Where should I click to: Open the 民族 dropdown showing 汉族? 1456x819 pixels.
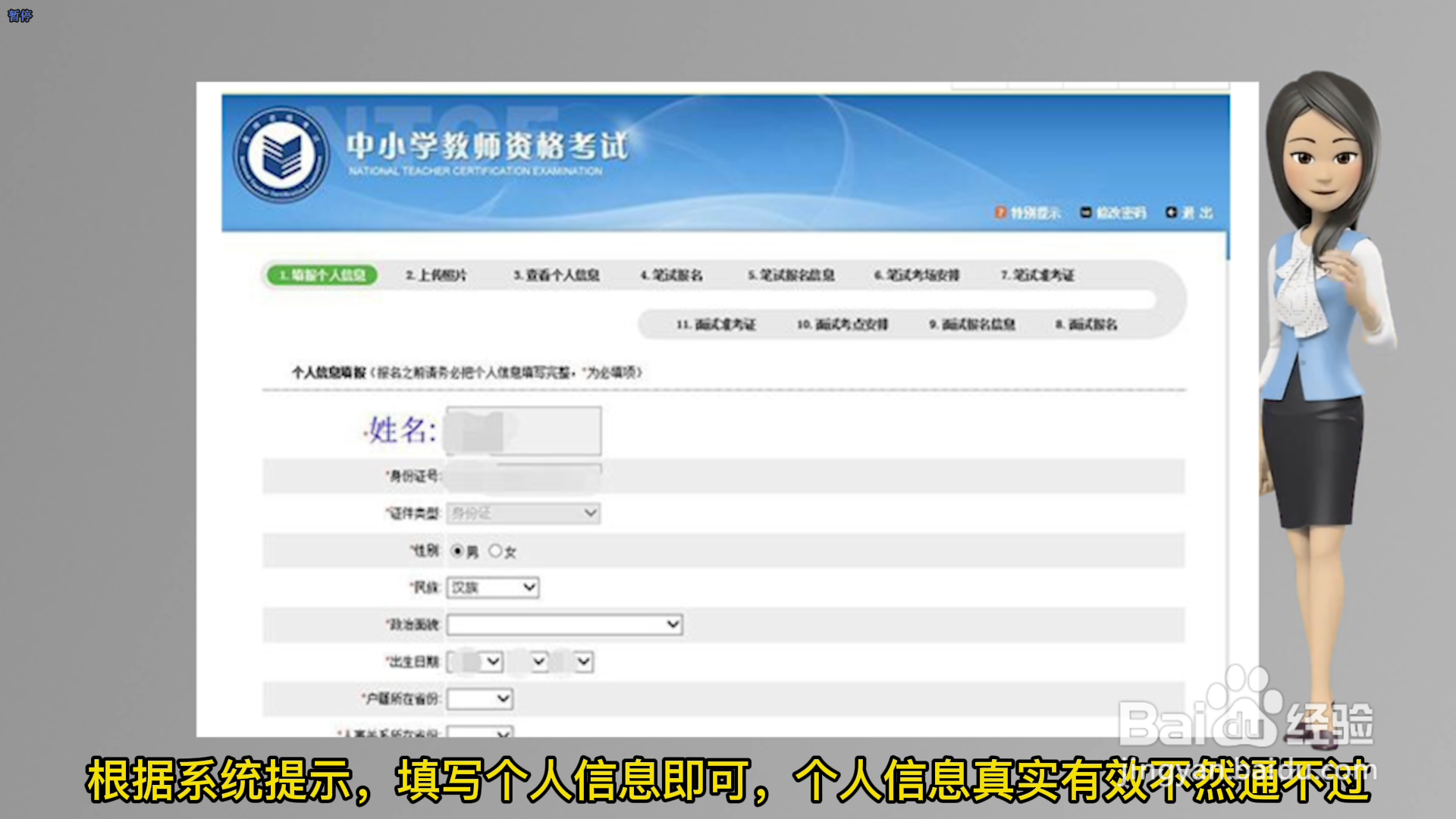[x=492, y=588]
